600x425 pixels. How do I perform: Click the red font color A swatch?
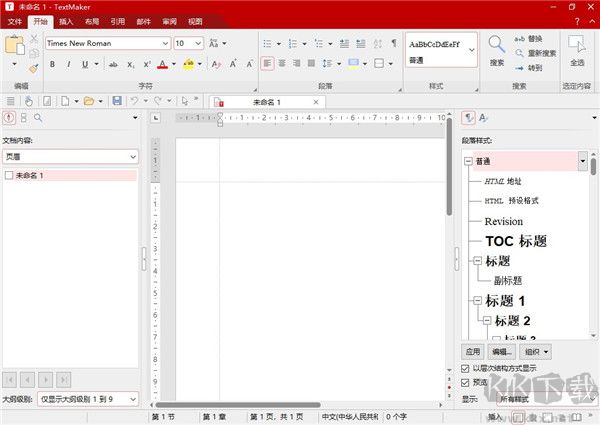162,64
